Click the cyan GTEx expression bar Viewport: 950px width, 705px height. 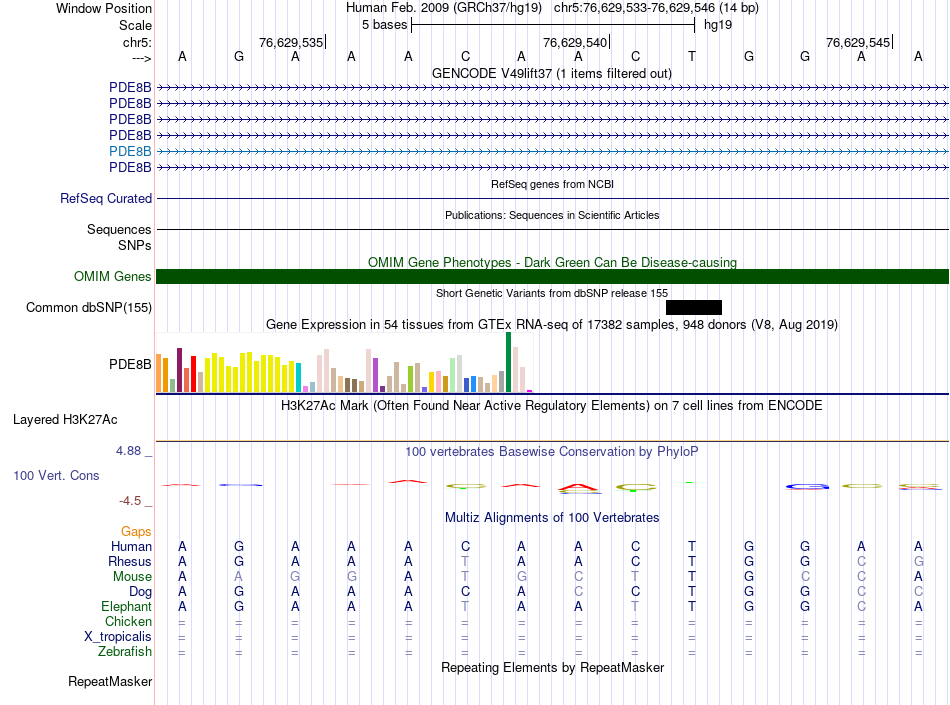pyautogui.click(x=298, y=377)
